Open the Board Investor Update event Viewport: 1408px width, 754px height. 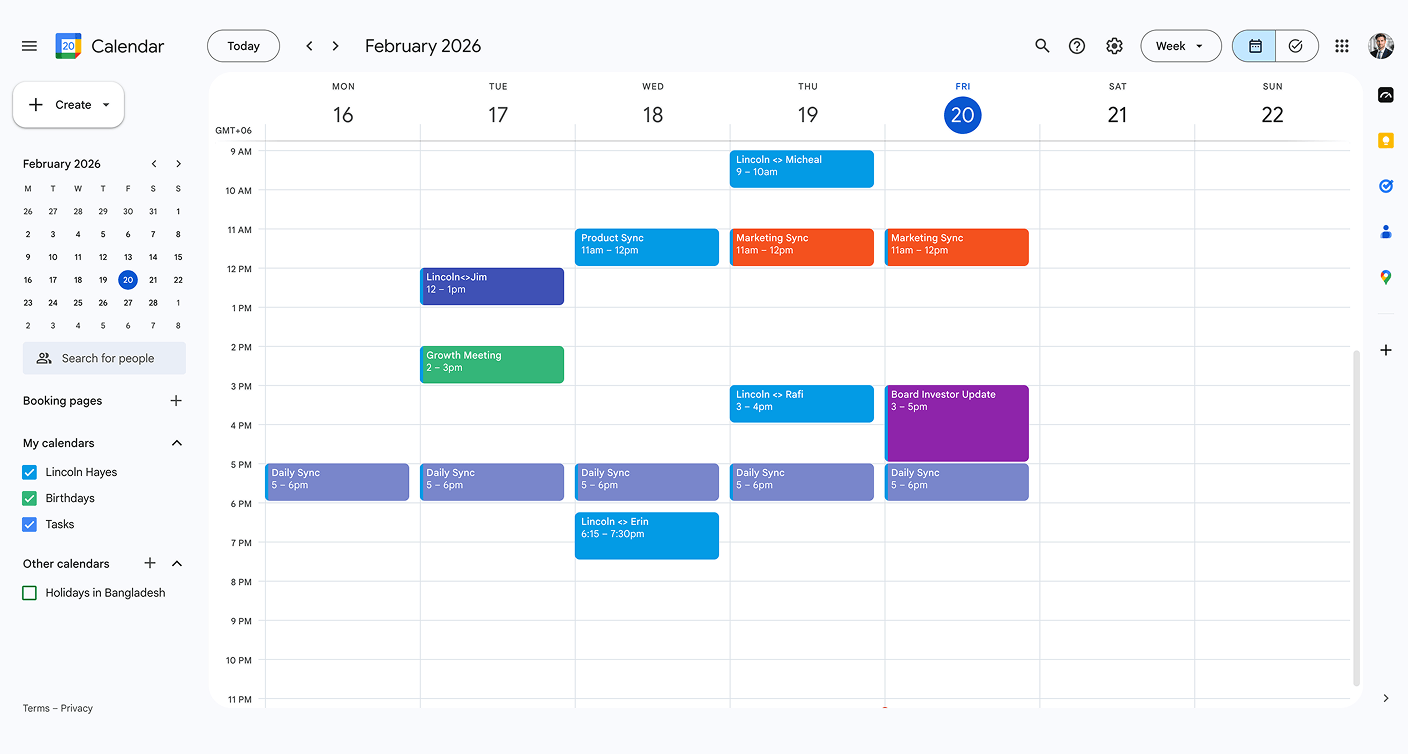coord(956,423)
